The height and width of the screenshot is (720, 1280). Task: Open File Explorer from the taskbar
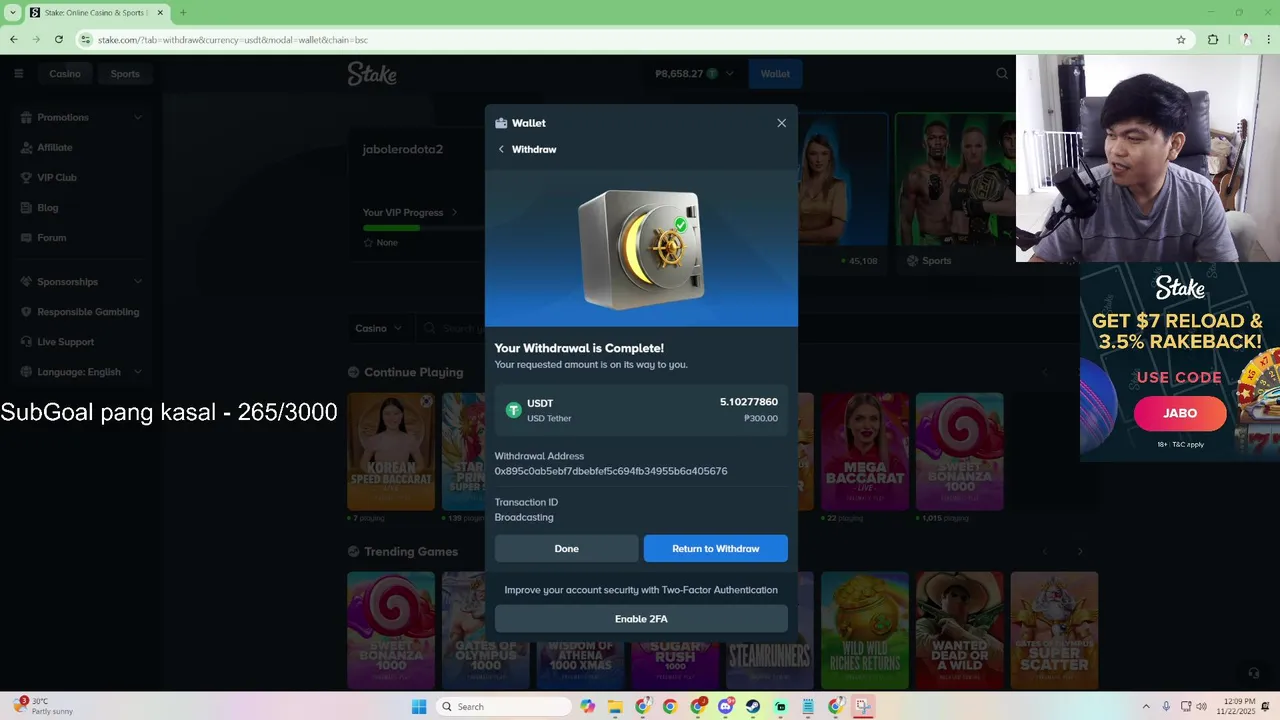point(615,707)
